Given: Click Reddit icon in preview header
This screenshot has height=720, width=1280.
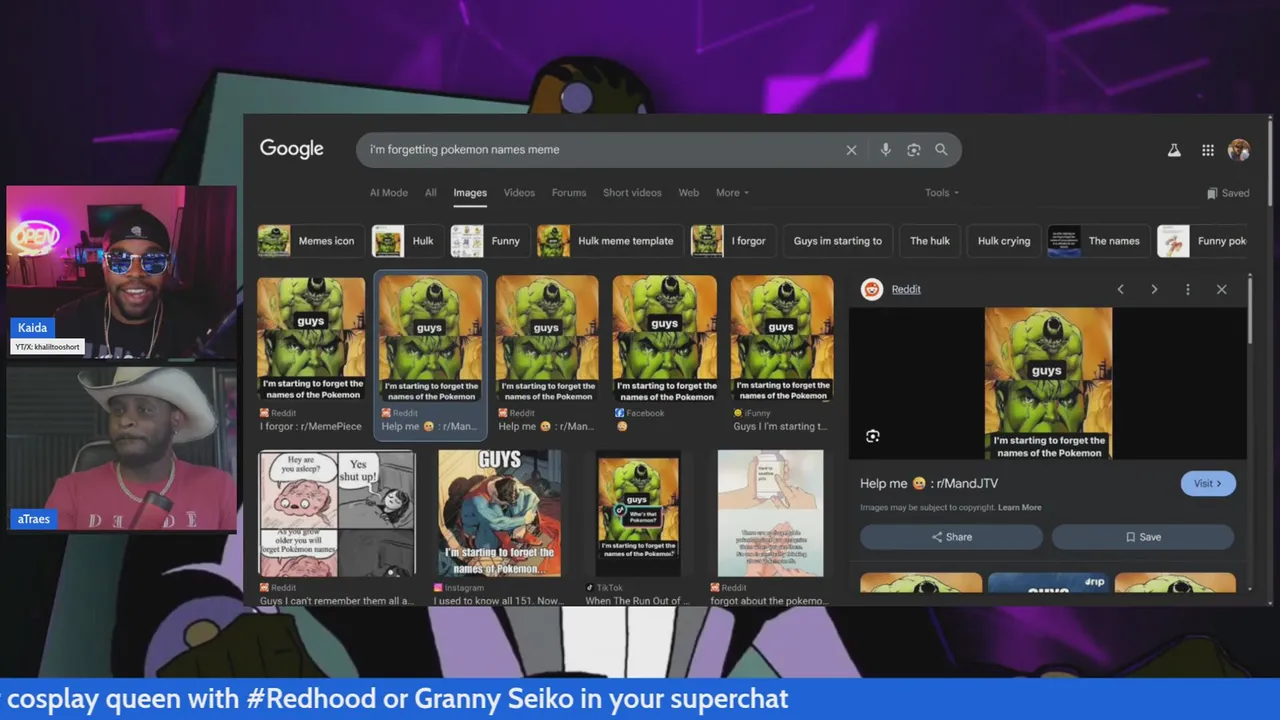Looking at the screenshot, I should click(872, 289).
